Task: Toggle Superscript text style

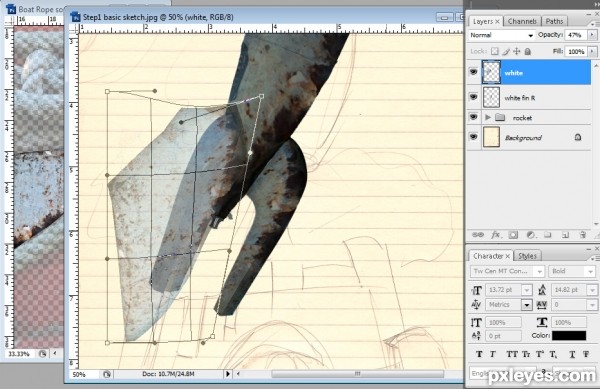Action: (x=540, y=354)
